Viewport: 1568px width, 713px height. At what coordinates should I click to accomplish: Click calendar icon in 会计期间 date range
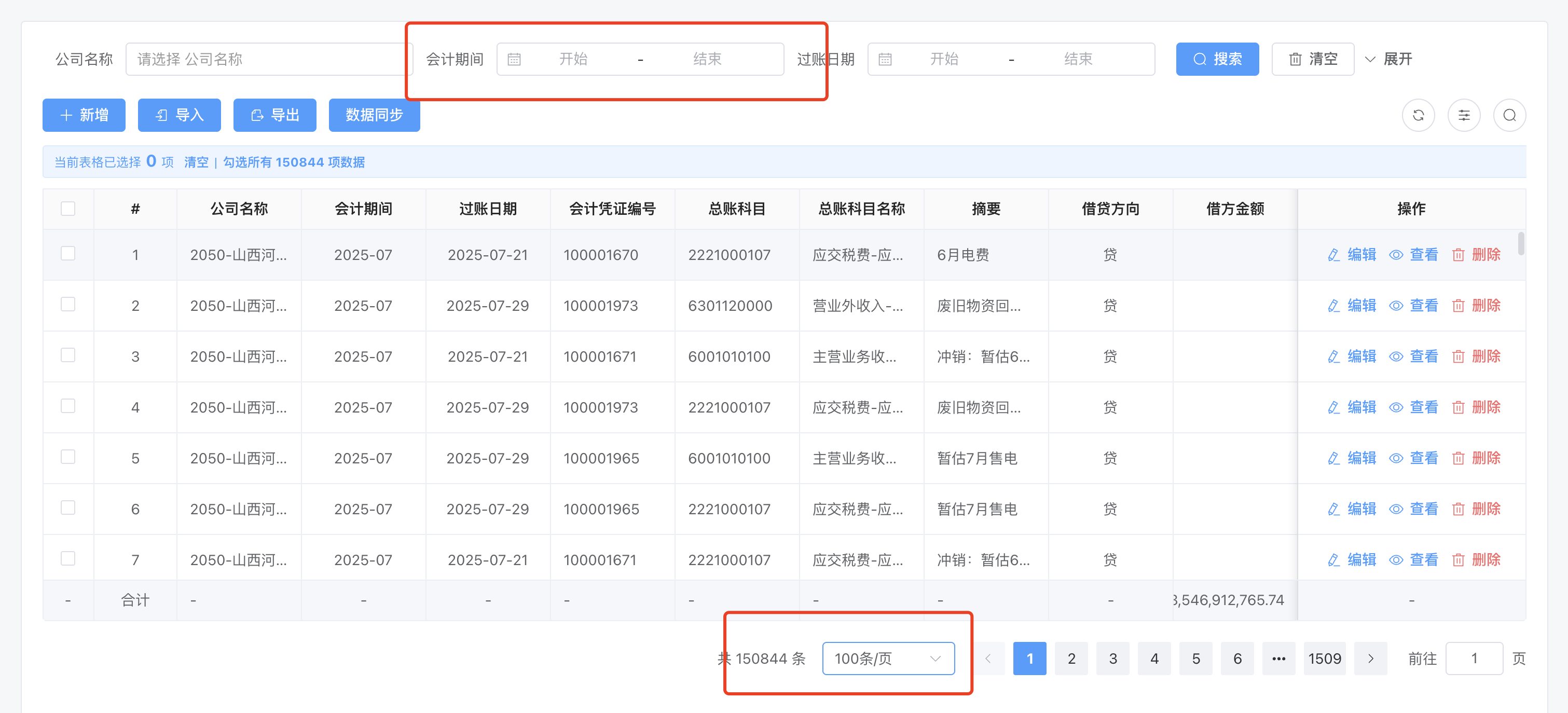[x=514, y=59]
